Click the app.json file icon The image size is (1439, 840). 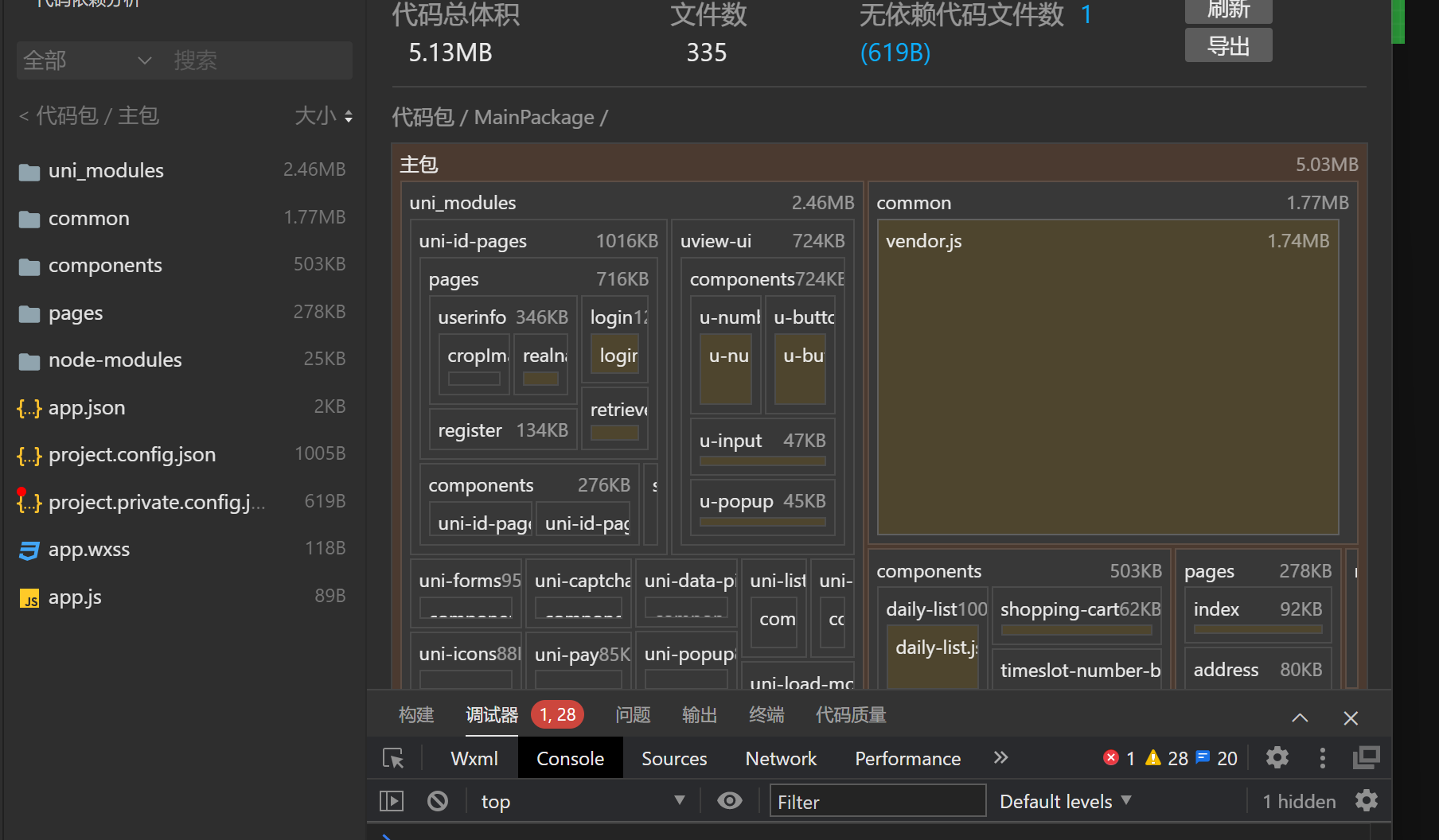coord(29,408)
